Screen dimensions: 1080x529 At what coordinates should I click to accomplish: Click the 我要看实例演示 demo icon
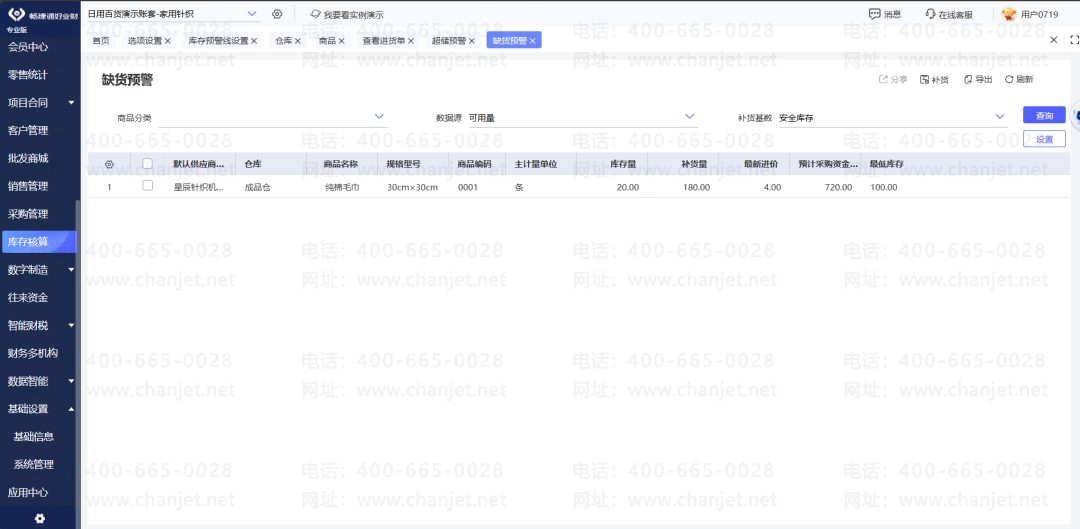pyautogui.click(x=315, y=14)
